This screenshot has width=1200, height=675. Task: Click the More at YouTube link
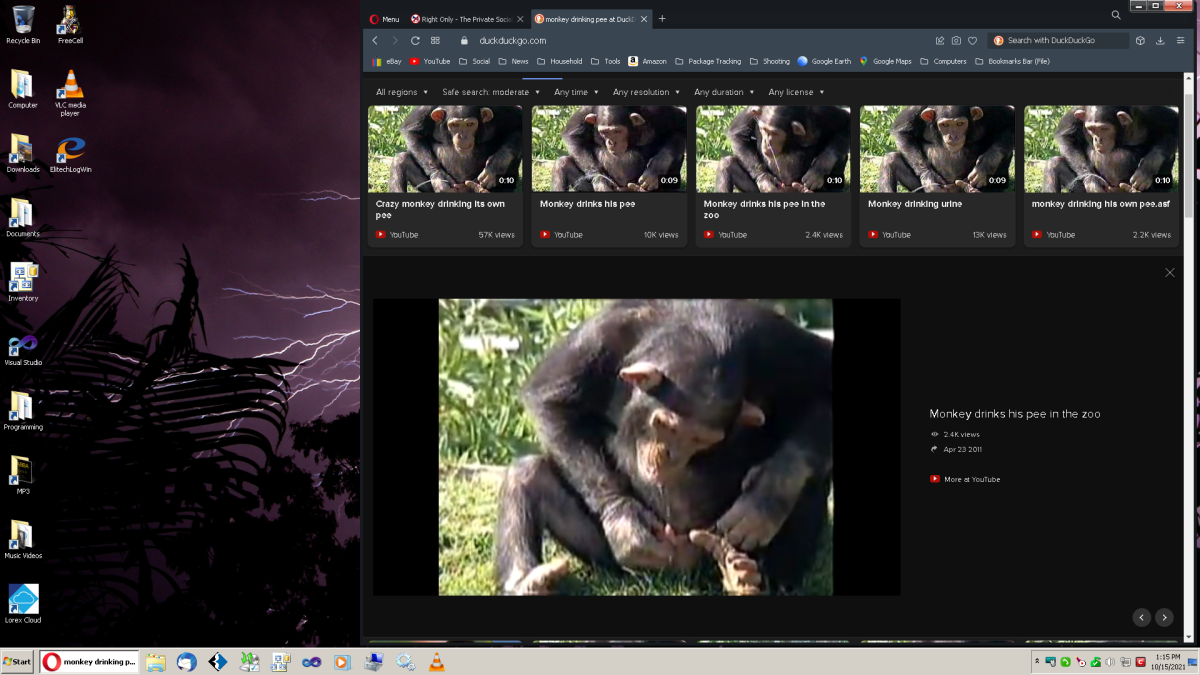(x=971, y=479)
